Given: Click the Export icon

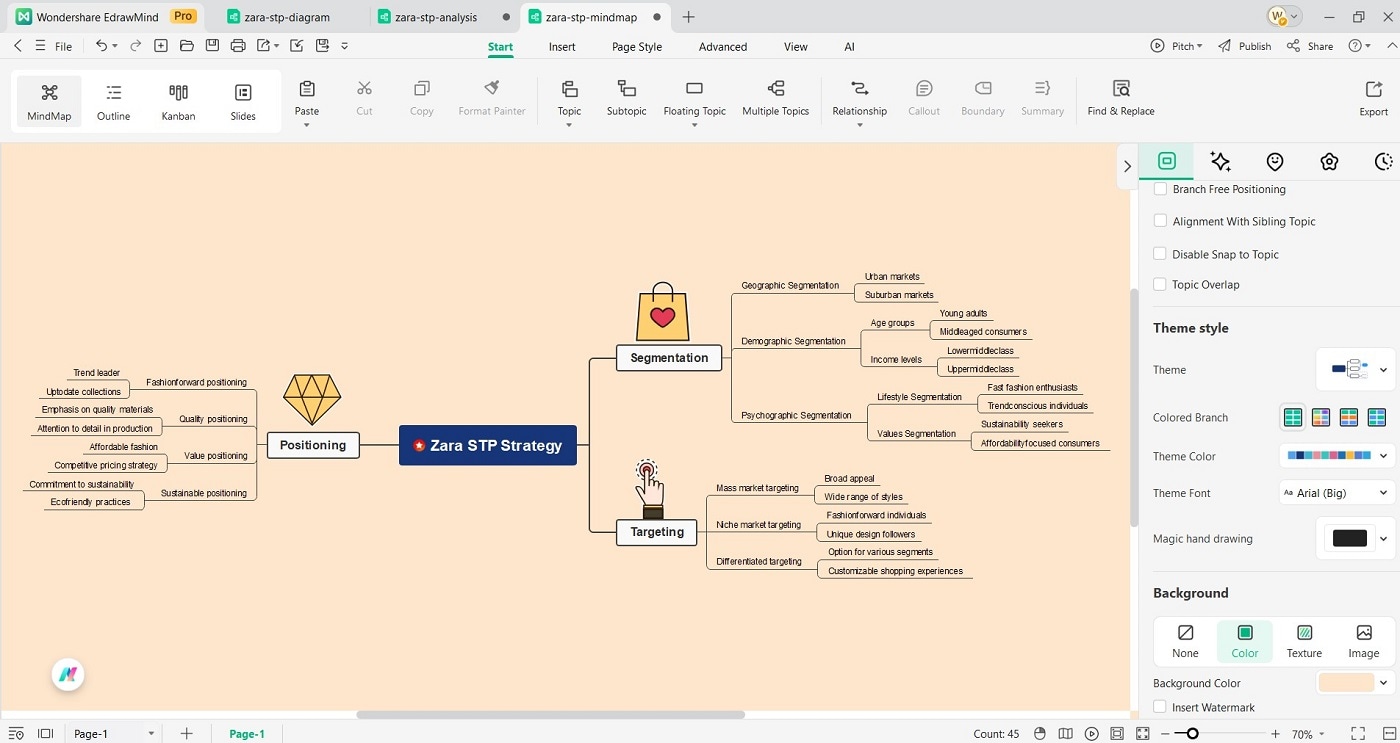Looking at the screenshot, I should click(1373, 89).
